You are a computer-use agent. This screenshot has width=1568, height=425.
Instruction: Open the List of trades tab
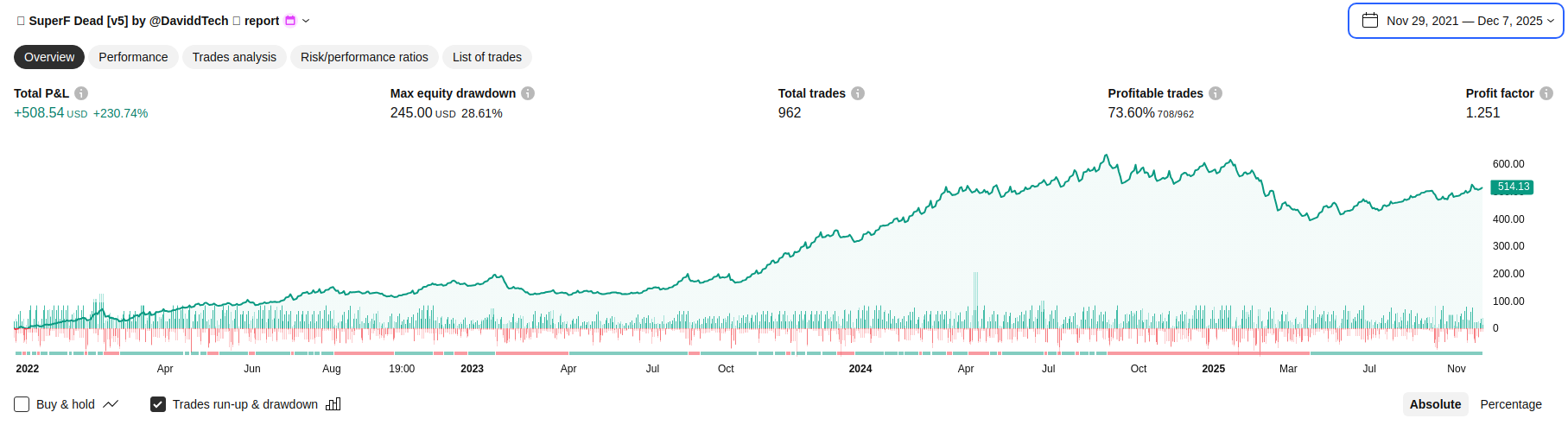point(487,57)
